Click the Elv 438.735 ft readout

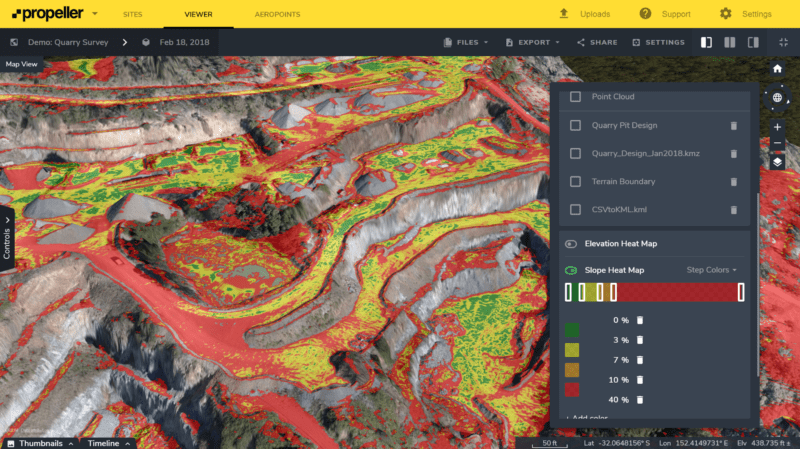click(763, 443)
